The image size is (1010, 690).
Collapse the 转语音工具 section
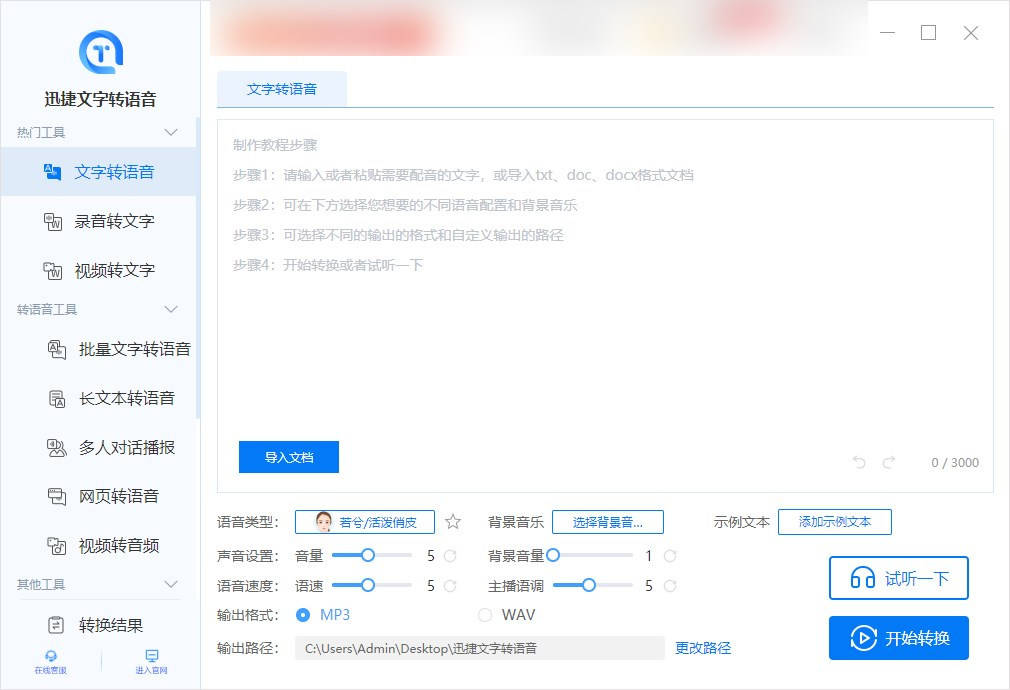tap(171, 309)
